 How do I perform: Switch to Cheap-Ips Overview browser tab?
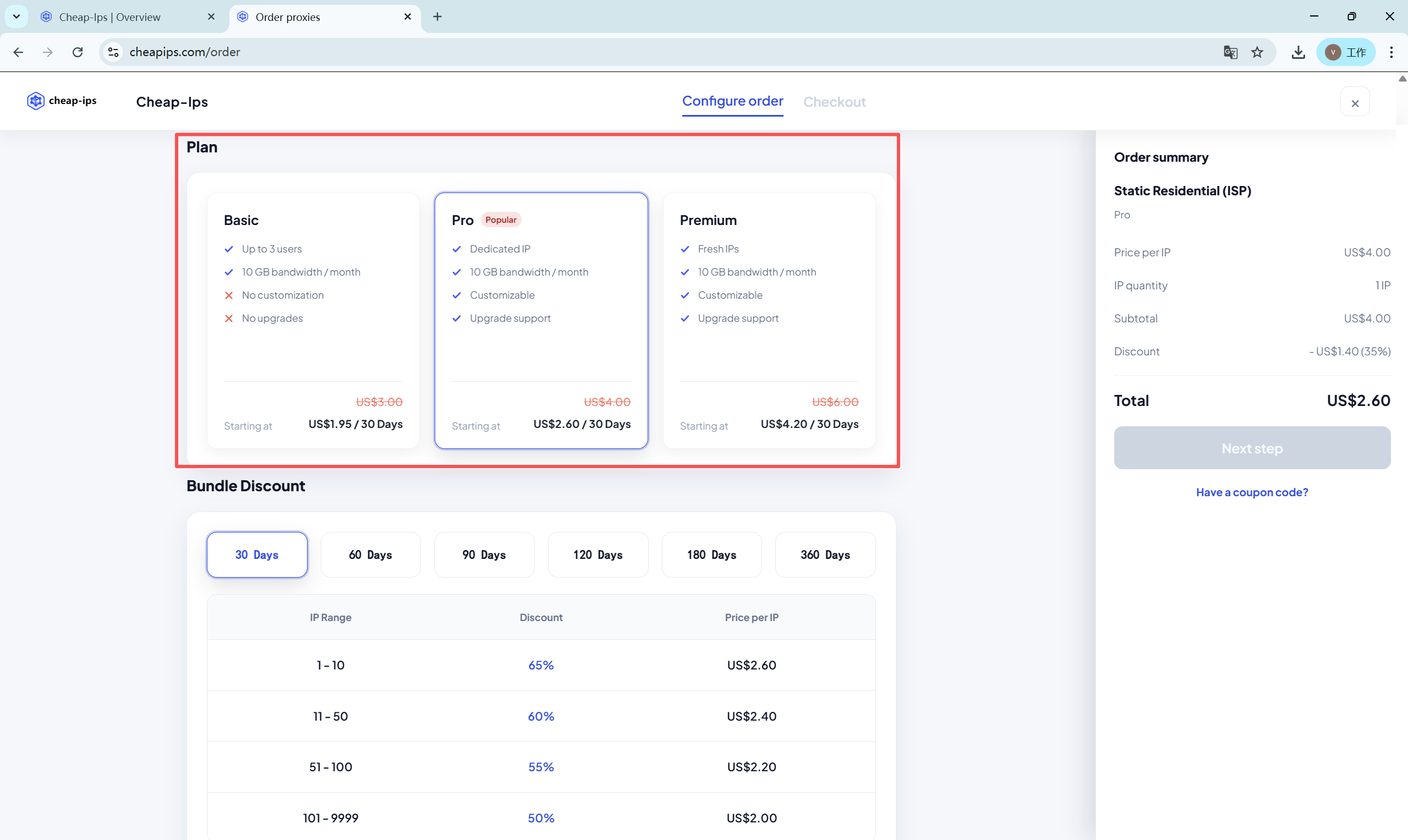coord(111,17)
